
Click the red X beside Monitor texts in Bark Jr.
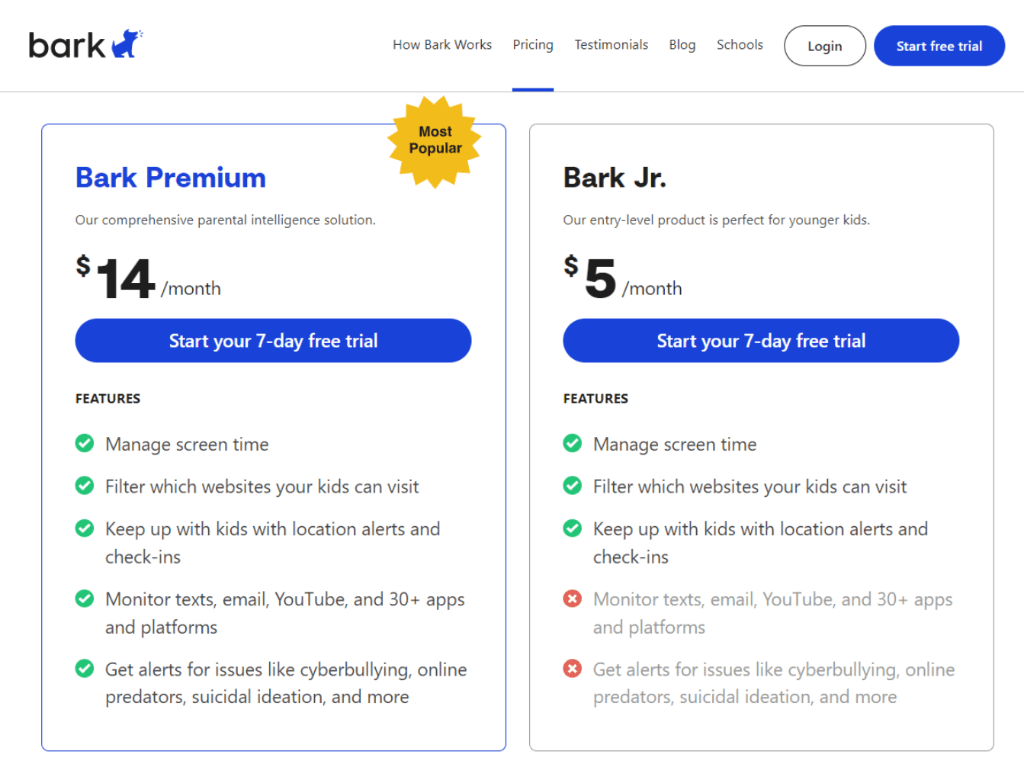pyautogui.click(x=573, y=598)
